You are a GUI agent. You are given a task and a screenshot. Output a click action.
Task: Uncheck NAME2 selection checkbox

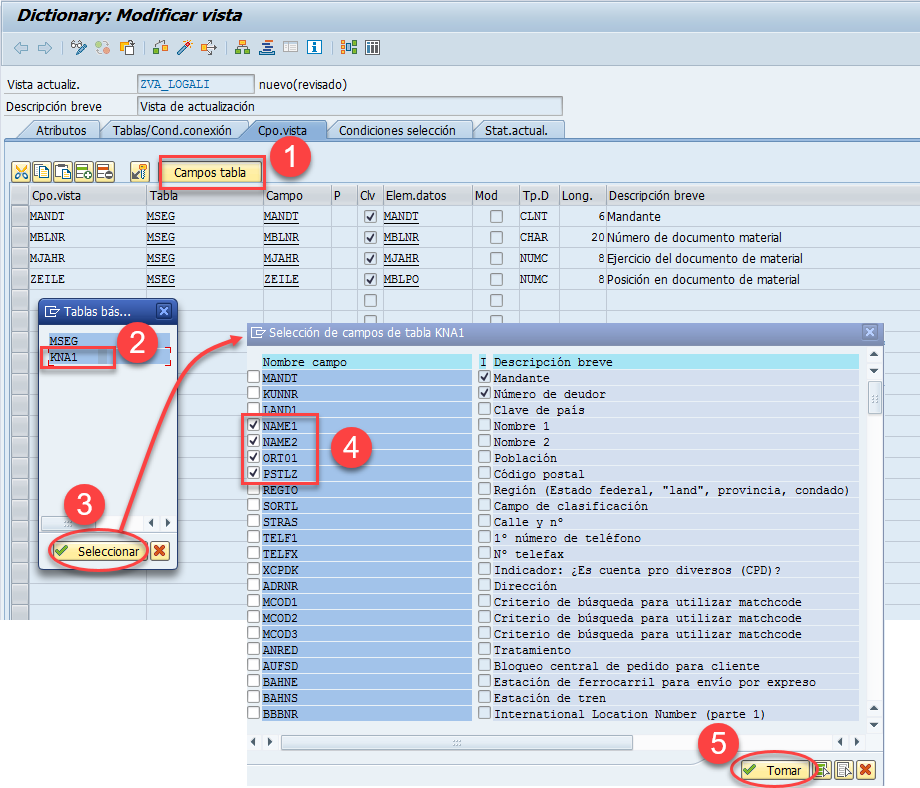coord(253,441)
